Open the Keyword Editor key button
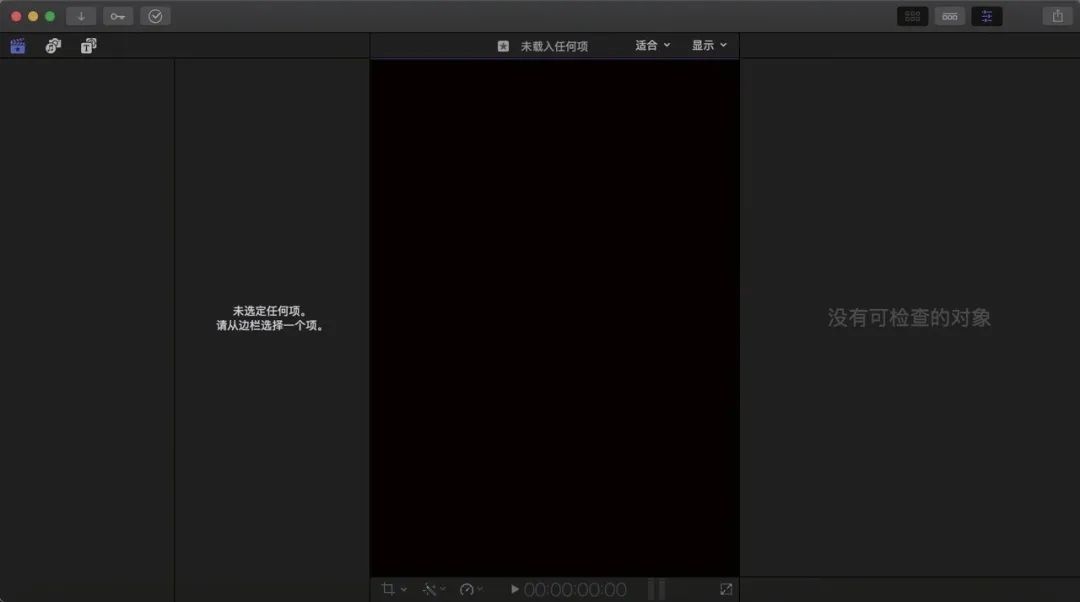 [x=118, y=16]
